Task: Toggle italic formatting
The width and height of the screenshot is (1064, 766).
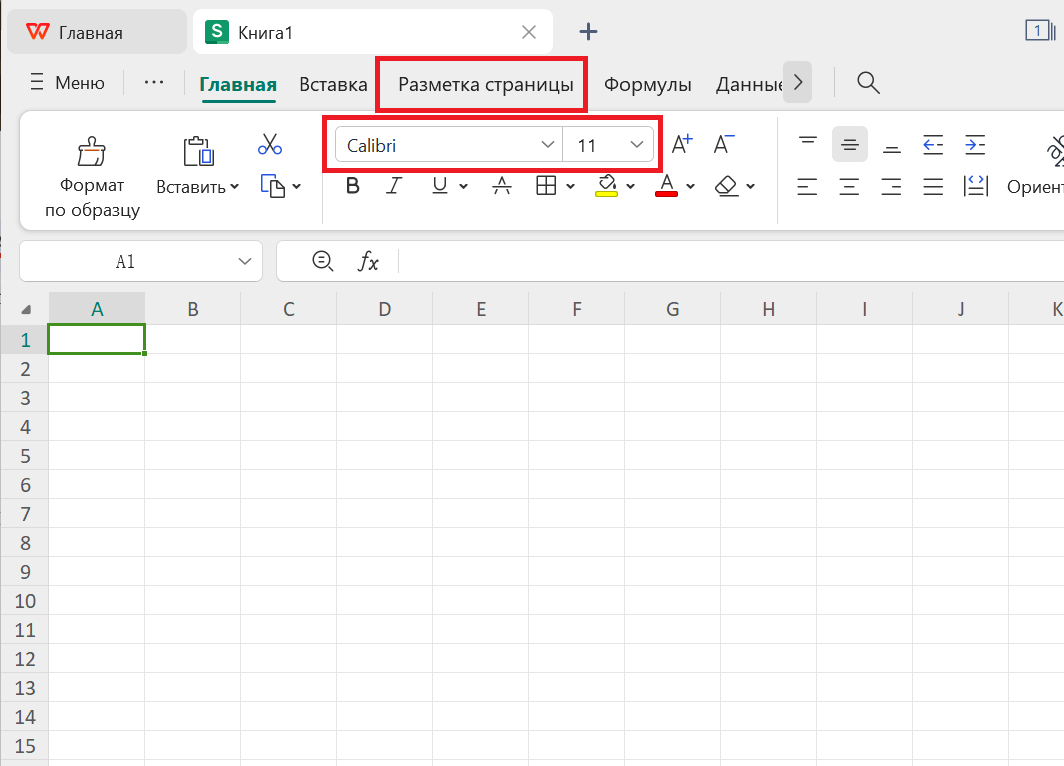Action: (394, 186)
